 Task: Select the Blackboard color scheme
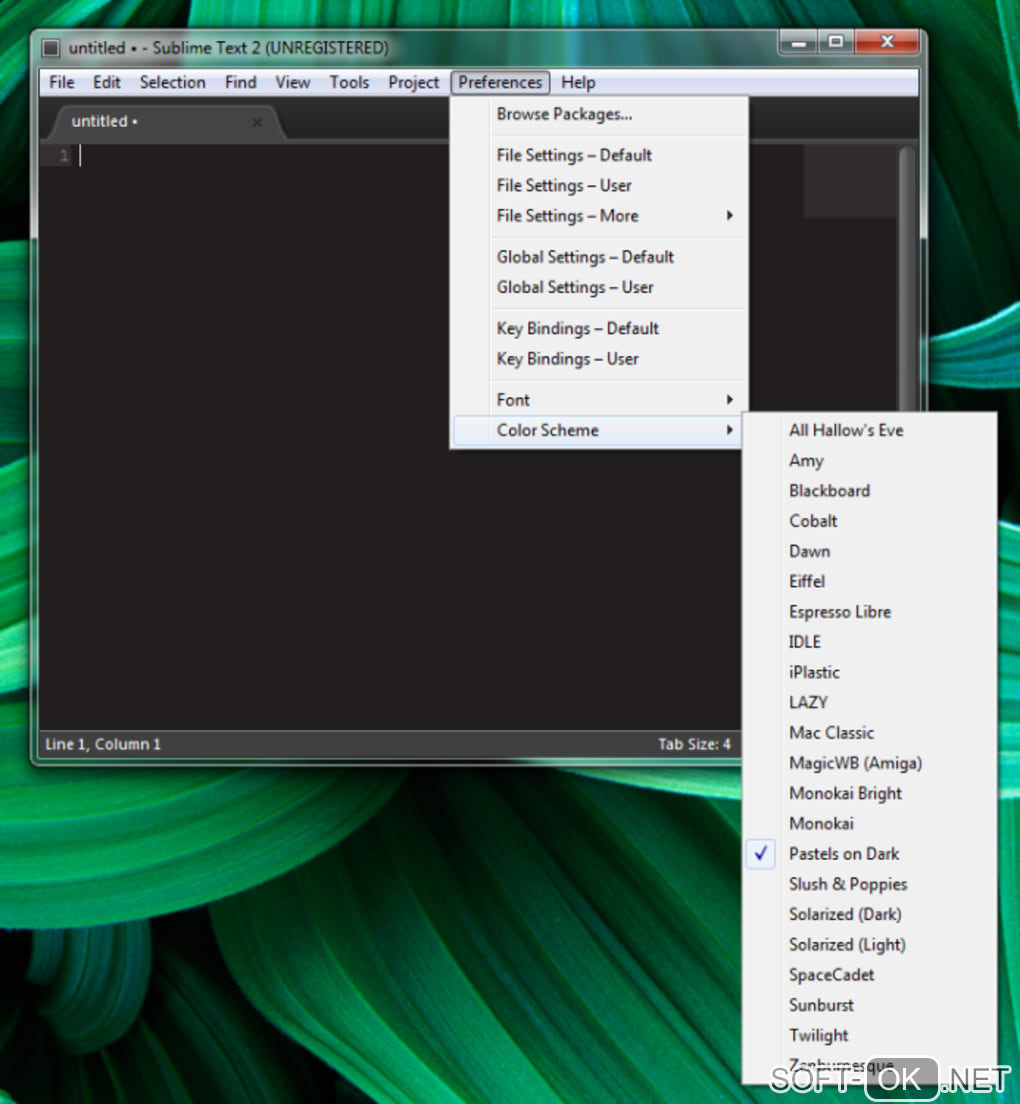869,491
